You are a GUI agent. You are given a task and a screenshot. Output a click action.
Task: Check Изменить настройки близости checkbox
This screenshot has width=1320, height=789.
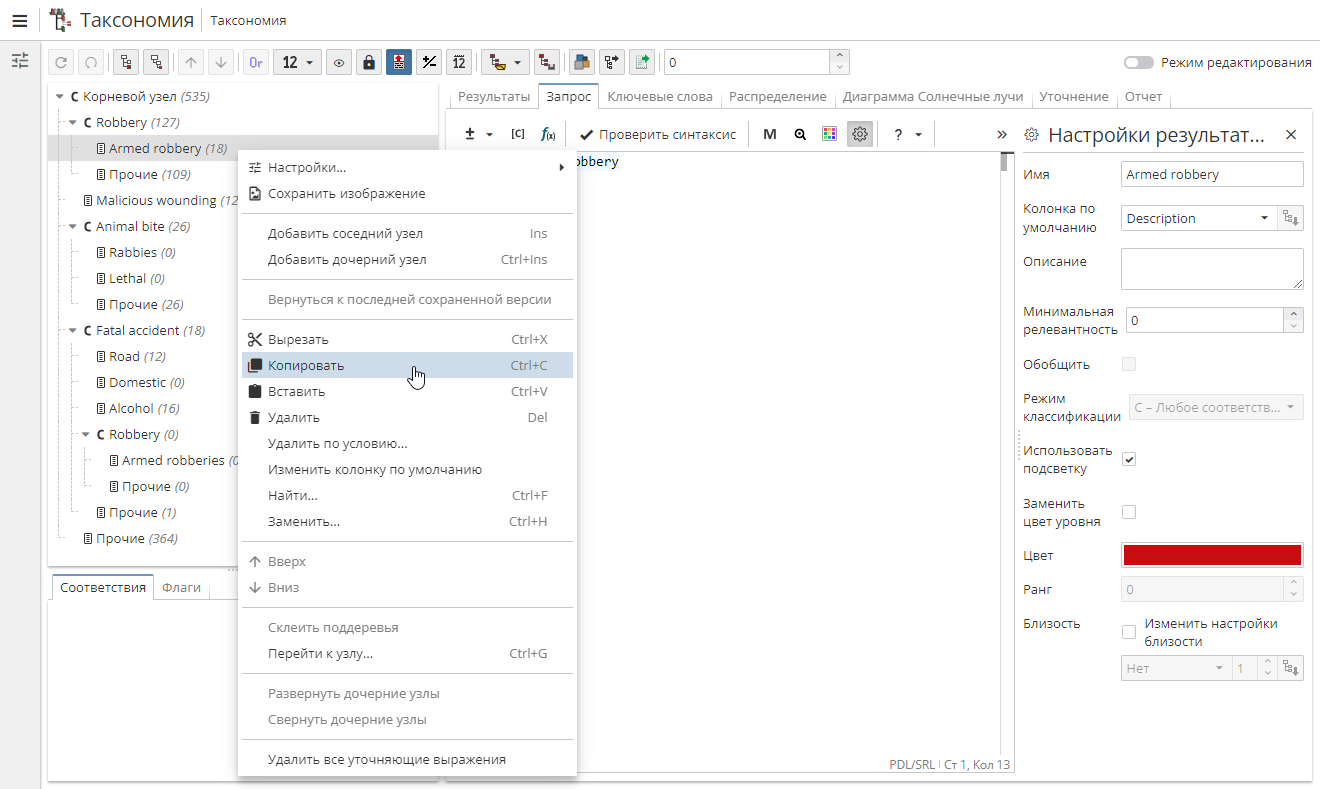1129,632
